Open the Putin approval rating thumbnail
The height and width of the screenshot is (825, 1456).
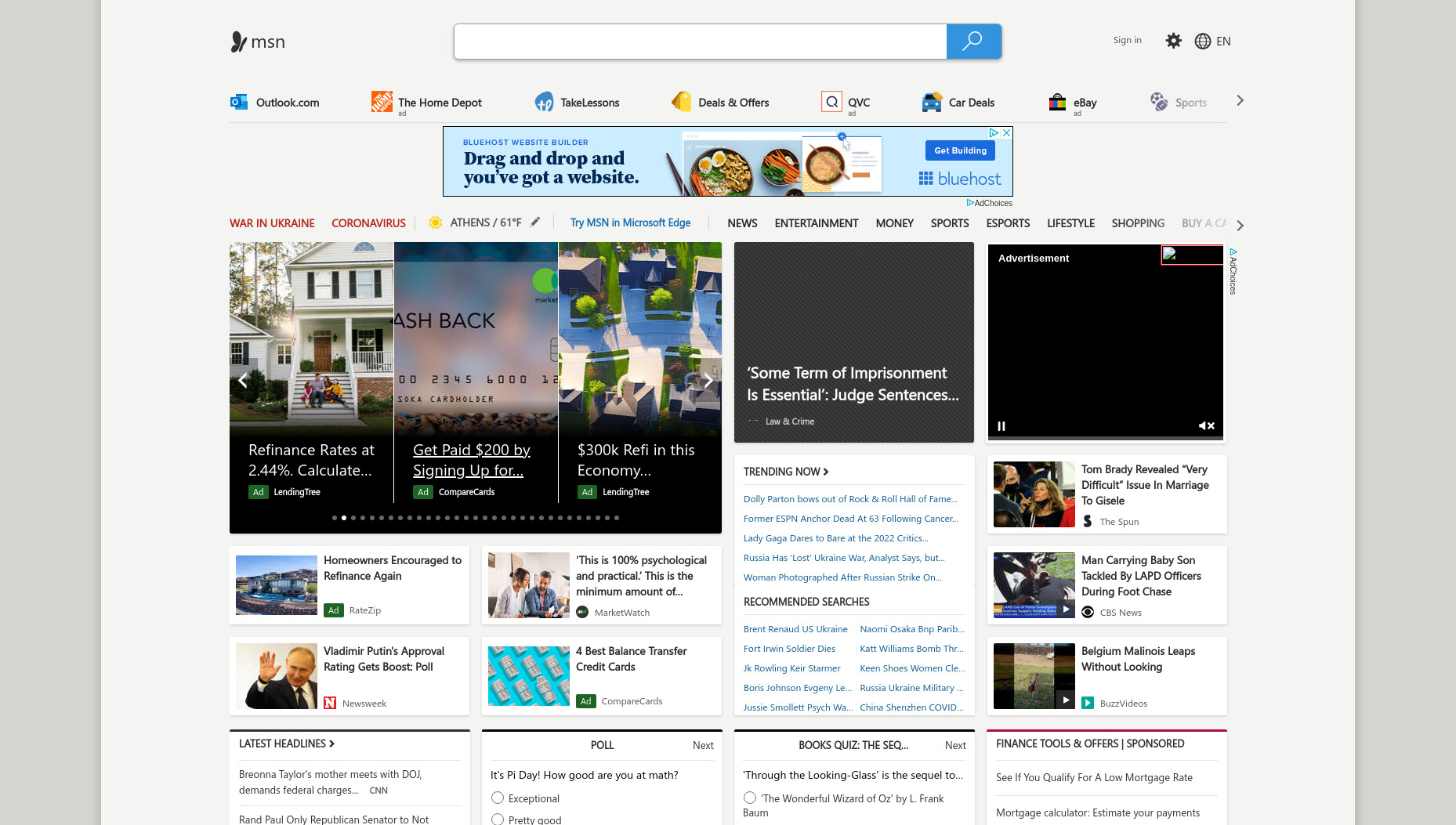pos(277,676)
